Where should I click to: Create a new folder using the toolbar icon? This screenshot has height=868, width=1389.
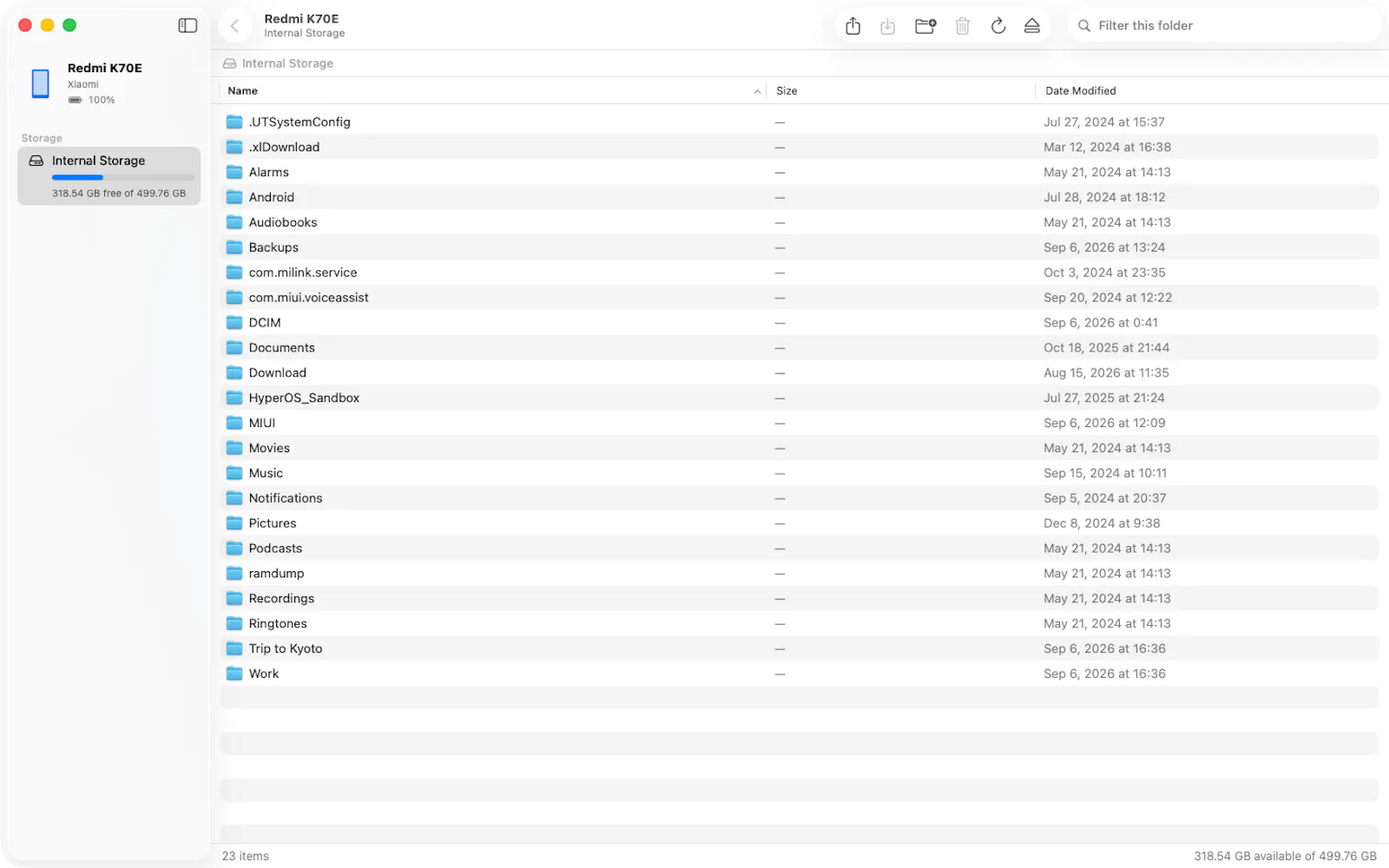(x=925, y=26)
